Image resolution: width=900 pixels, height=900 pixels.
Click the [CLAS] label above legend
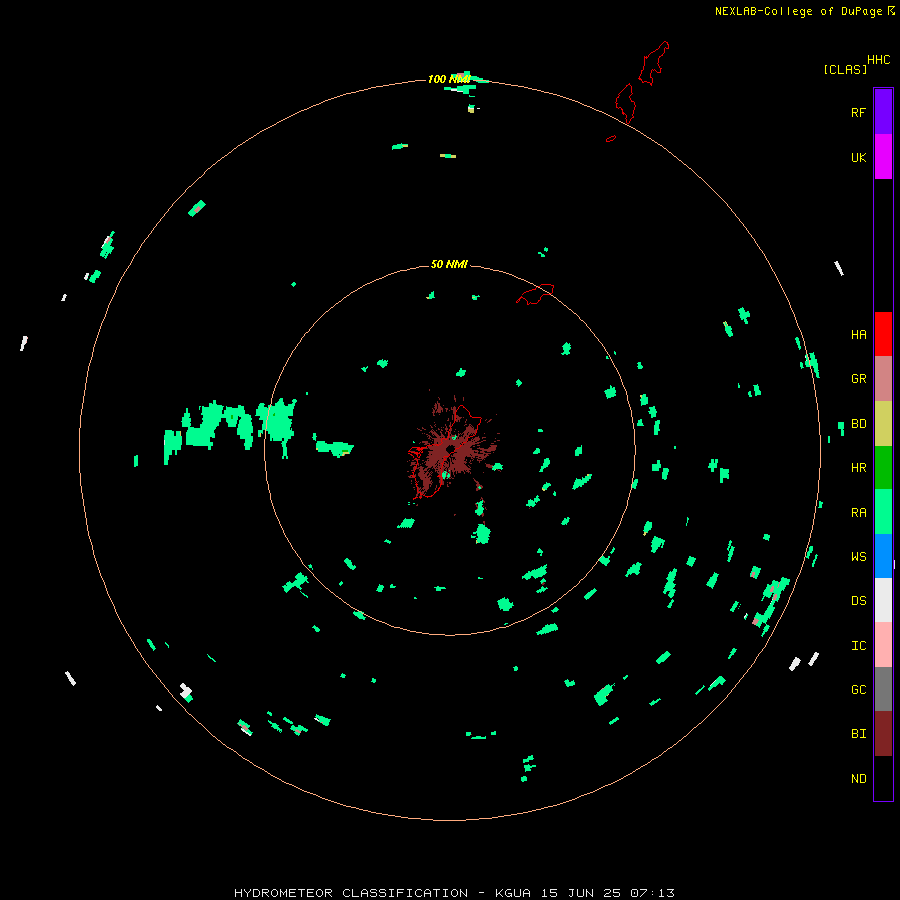(x=845, y=69)
